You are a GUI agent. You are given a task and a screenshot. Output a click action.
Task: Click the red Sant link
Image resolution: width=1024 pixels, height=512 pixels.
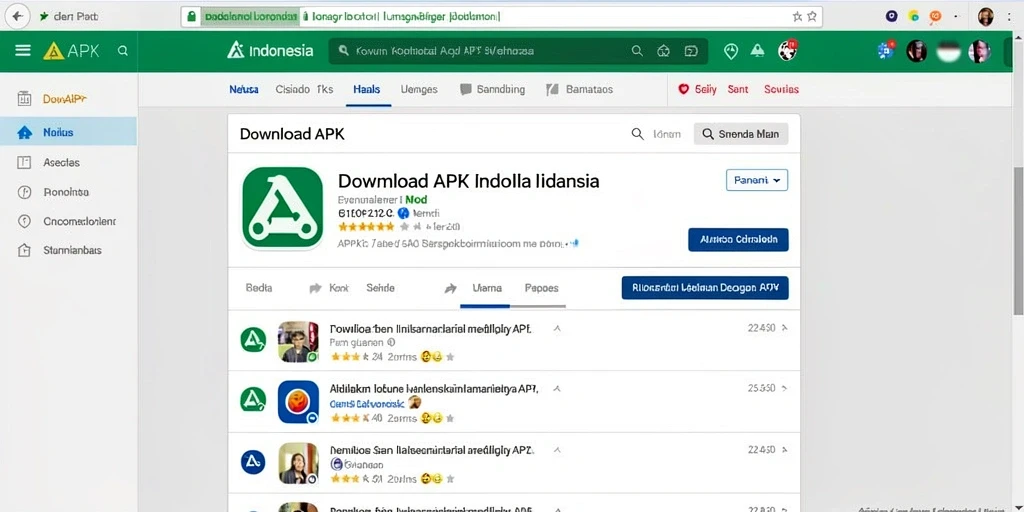point(738,89)
